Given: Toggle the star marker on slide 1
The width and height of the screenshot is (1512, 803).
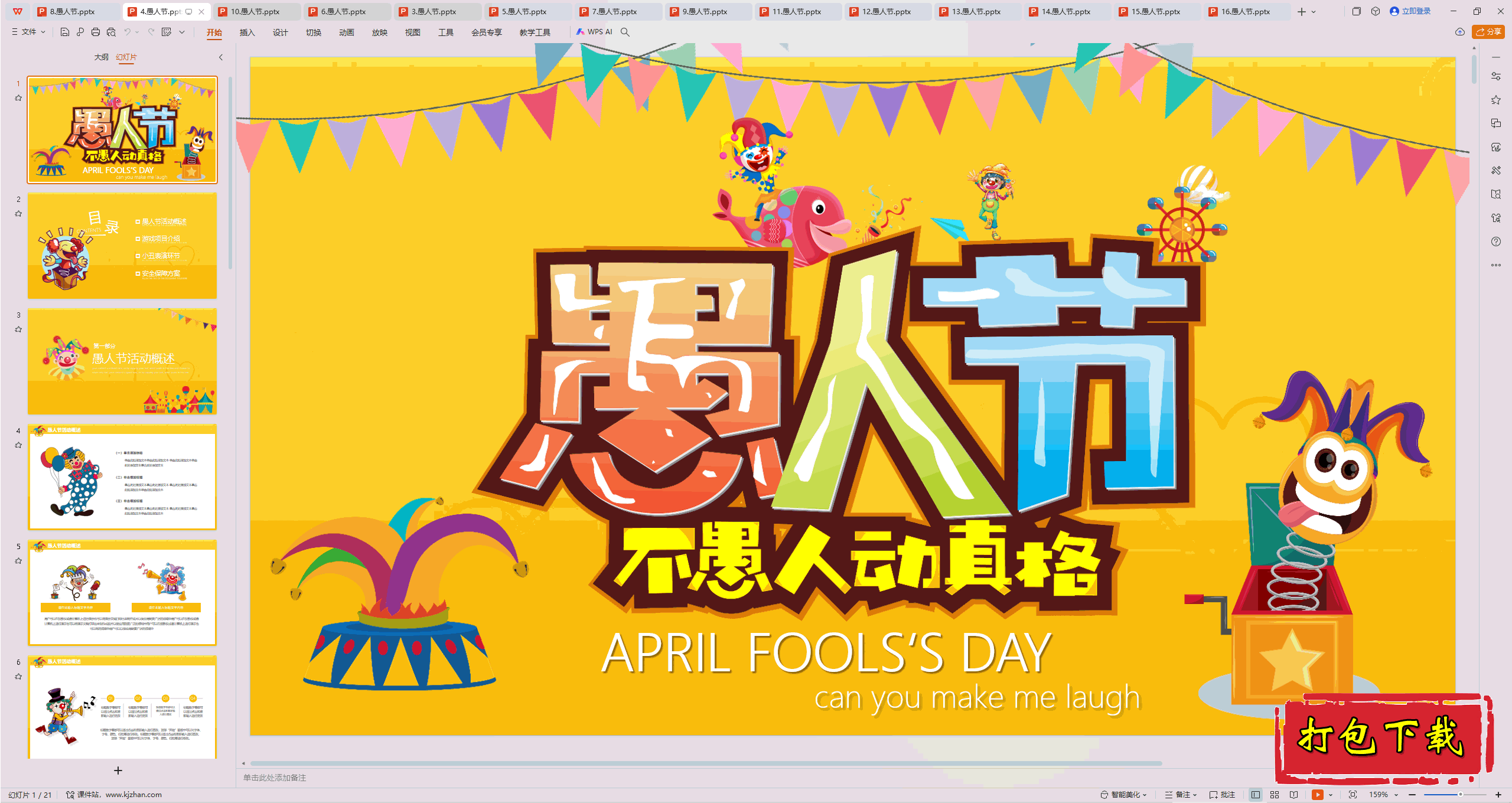Looking at the screenshot, I should point(18,98).
